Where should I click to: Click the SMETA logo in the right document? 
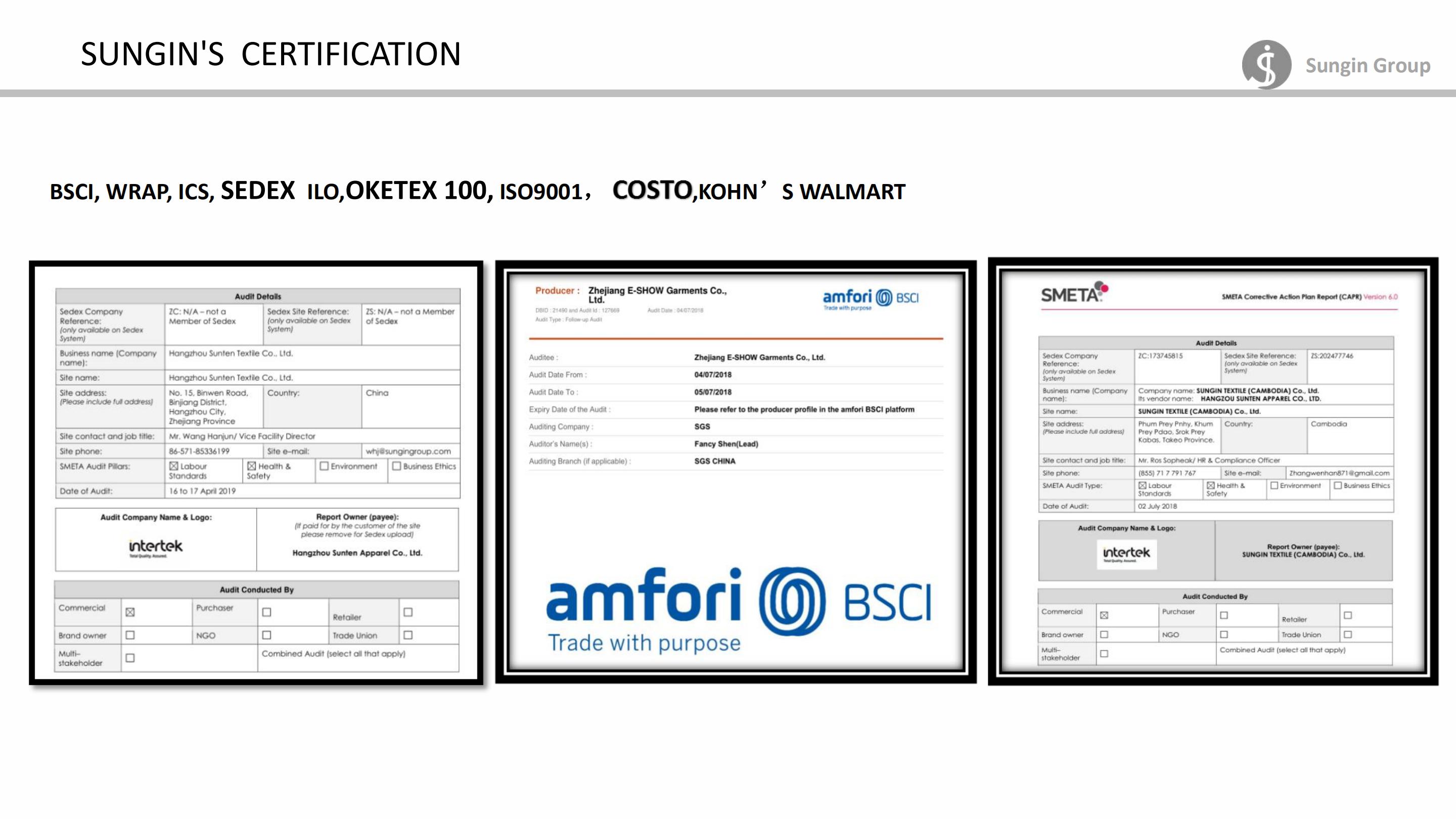click(x=1074, y=293)
